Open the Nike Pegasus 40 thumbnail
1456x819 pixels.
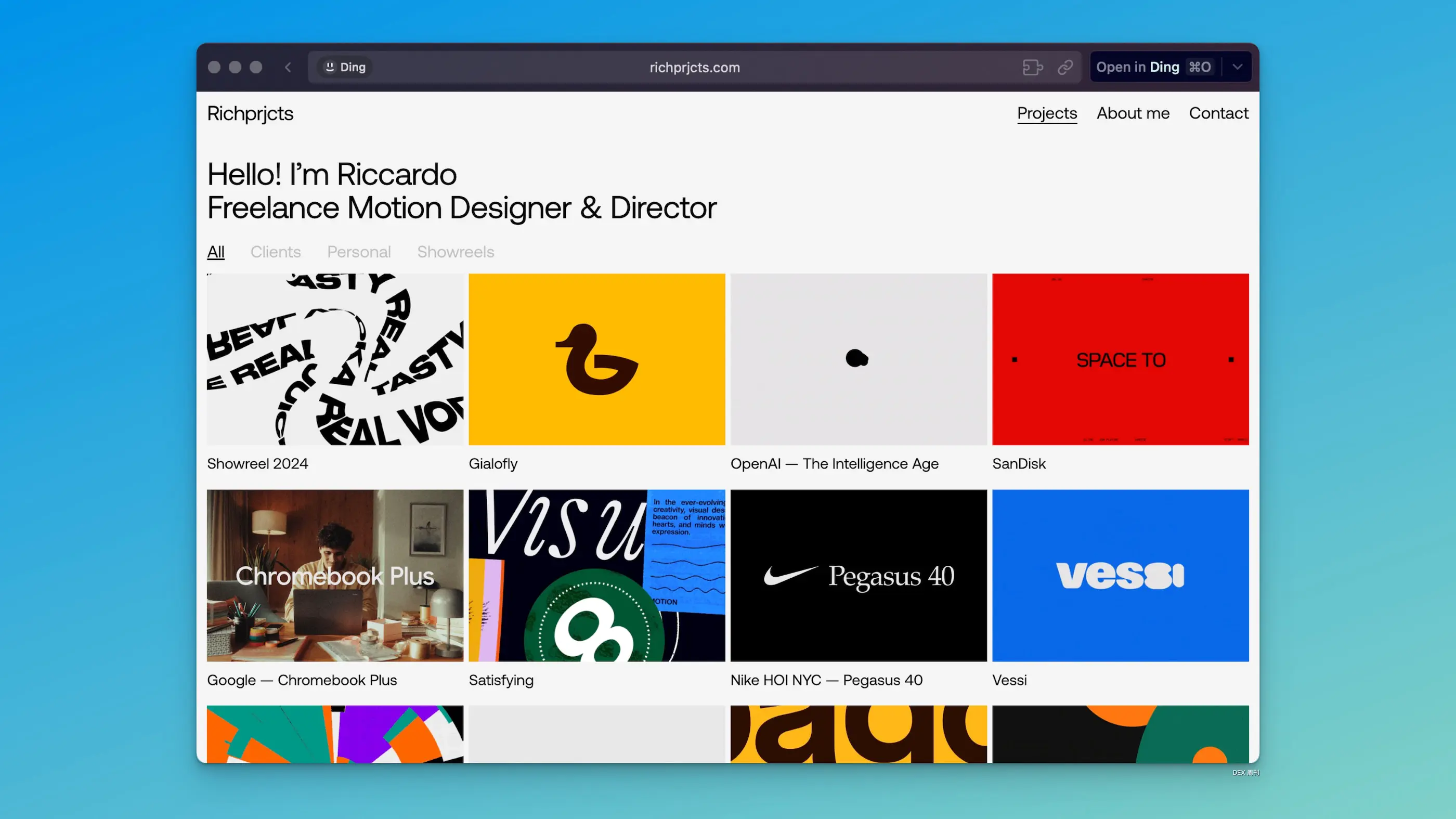pyautogui.click(x=858, y=576)
